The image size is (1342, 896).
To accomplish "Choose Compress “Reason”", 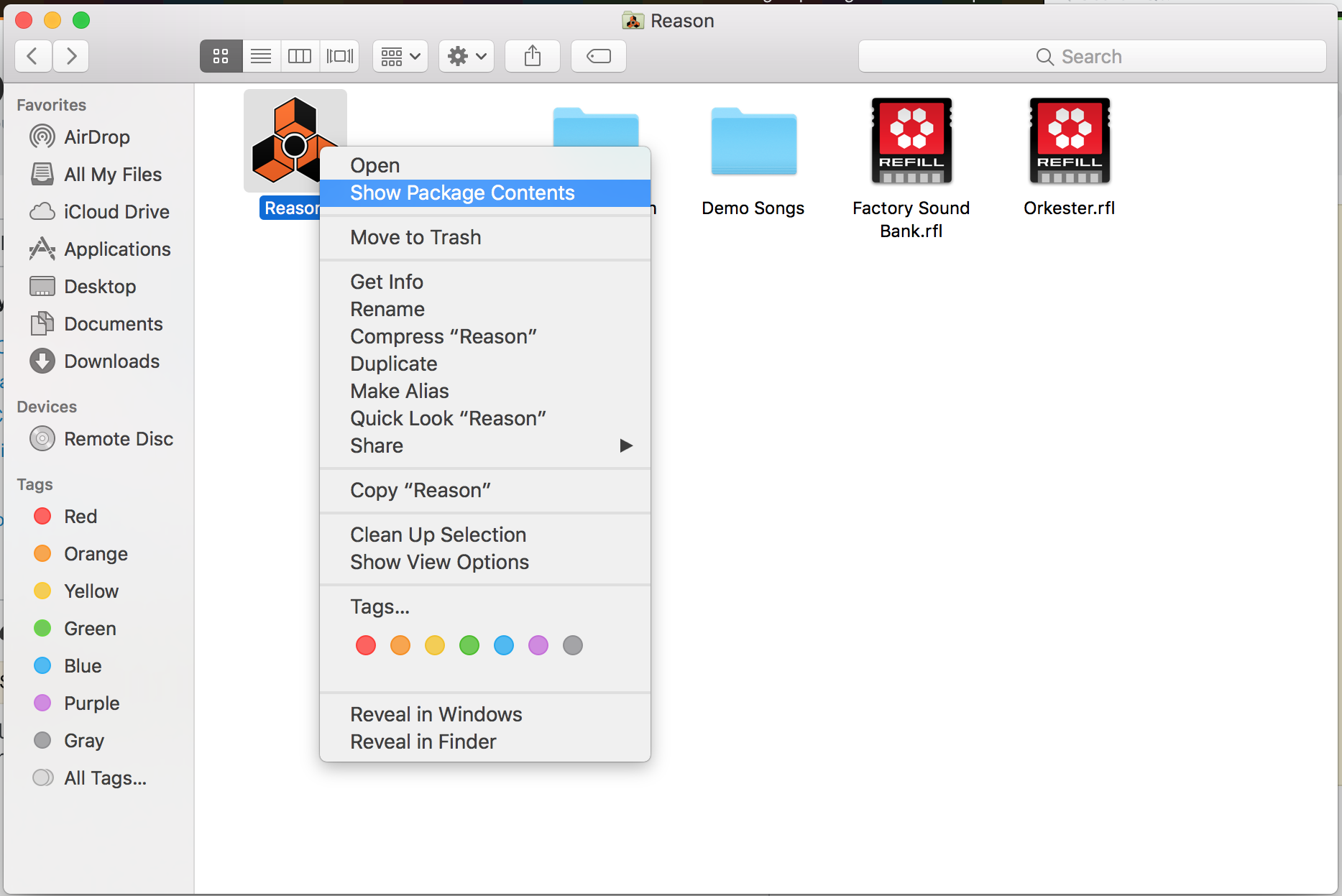I will tap(485, 336).
